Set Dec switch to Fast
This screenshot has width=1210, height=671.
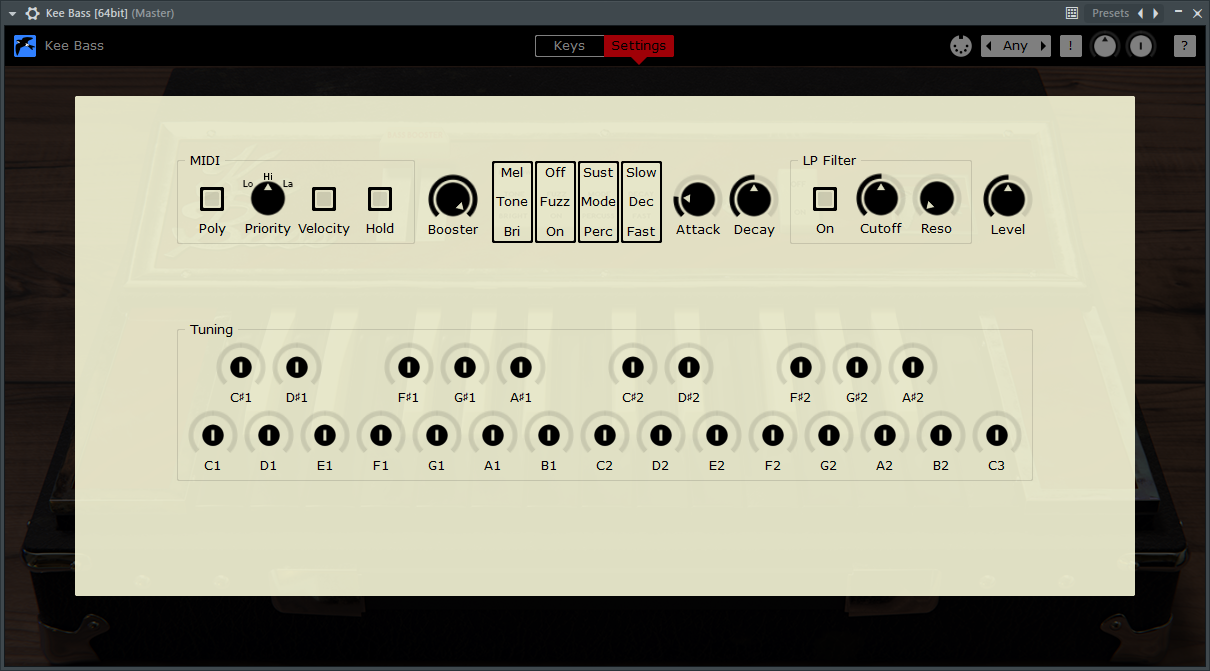point(641,231)
